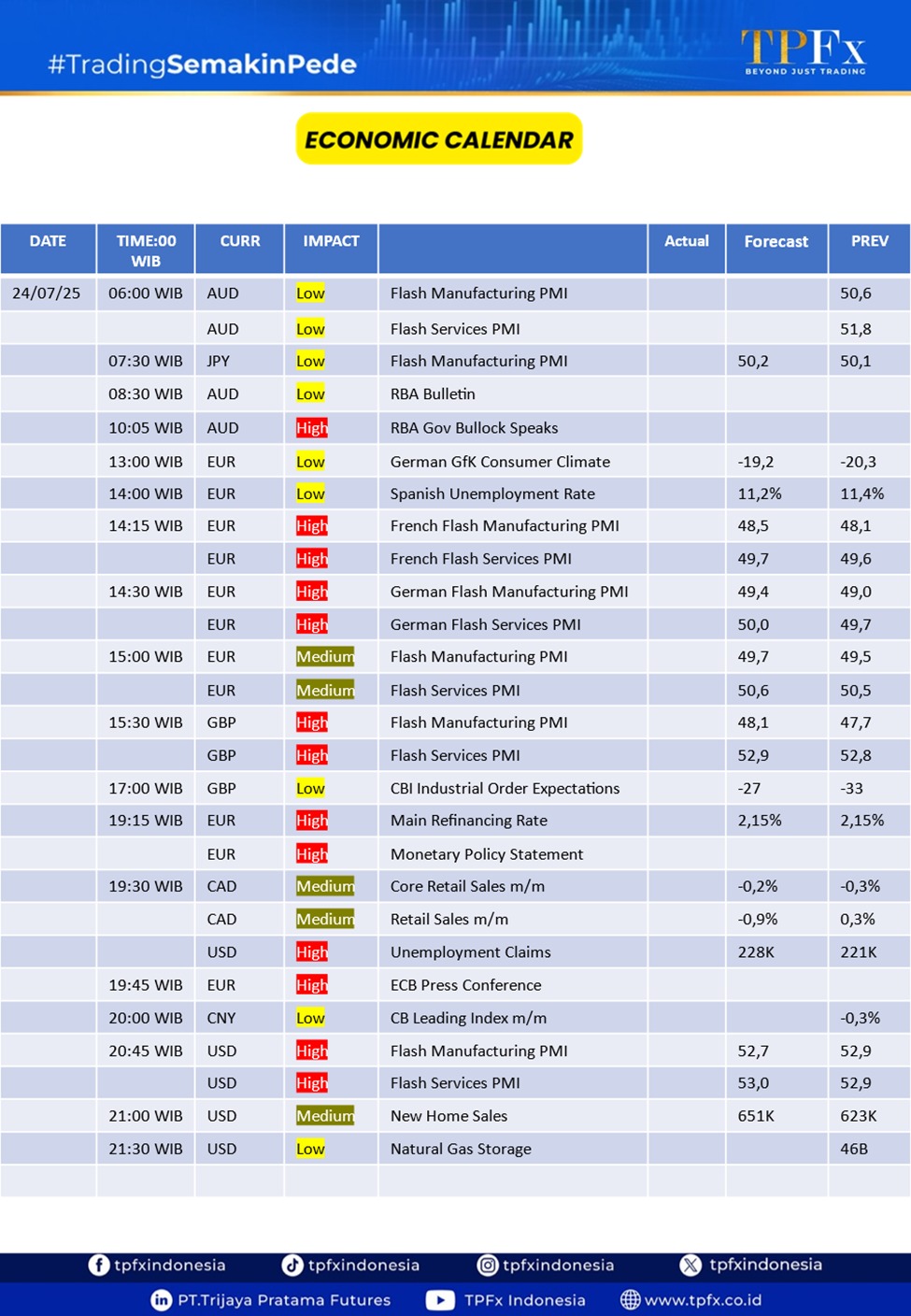Click the LinkedIn icon for PT.Trijaya Pratama Futures
This screenshot has height=1316, width=911.
click(x=162, y=1300)
